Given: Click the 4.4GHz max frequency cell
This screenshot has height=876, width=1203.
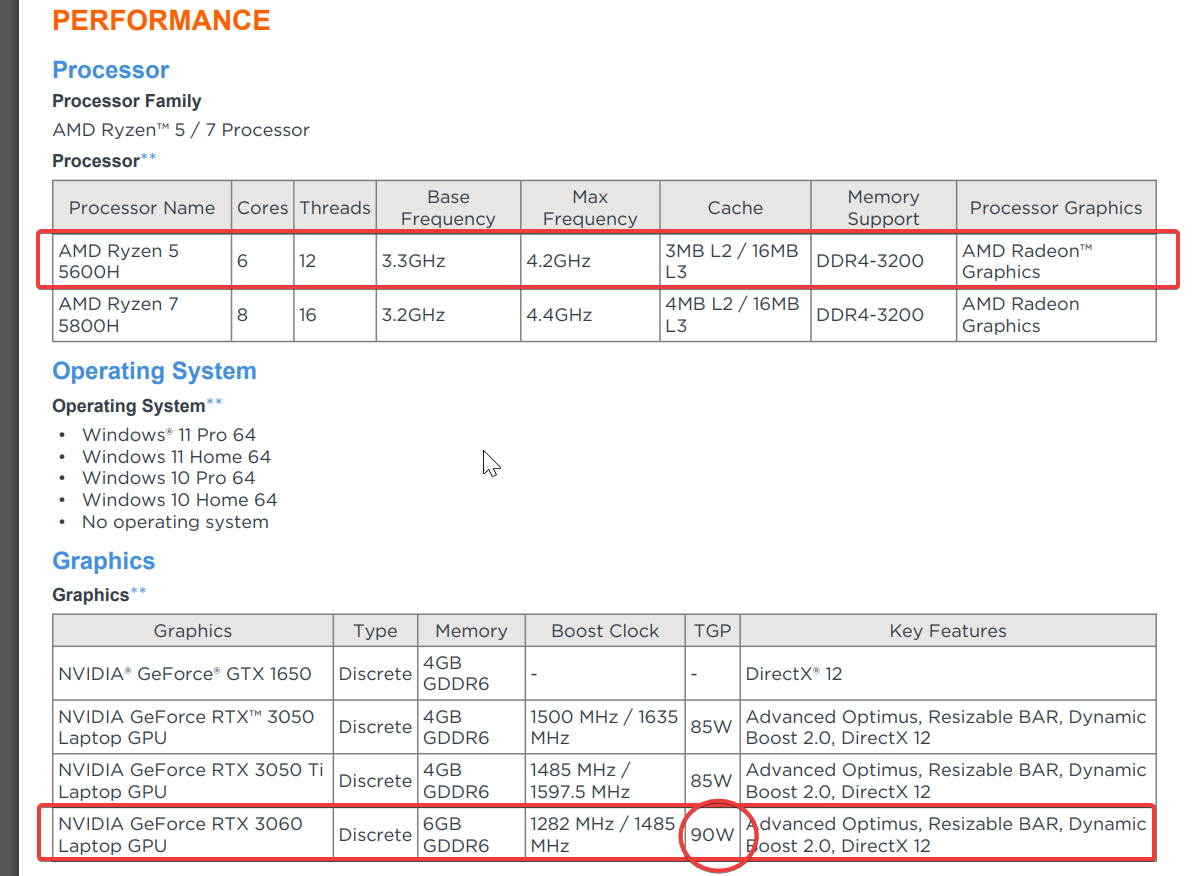Looking at the screenshot, I should click(559, 315).
